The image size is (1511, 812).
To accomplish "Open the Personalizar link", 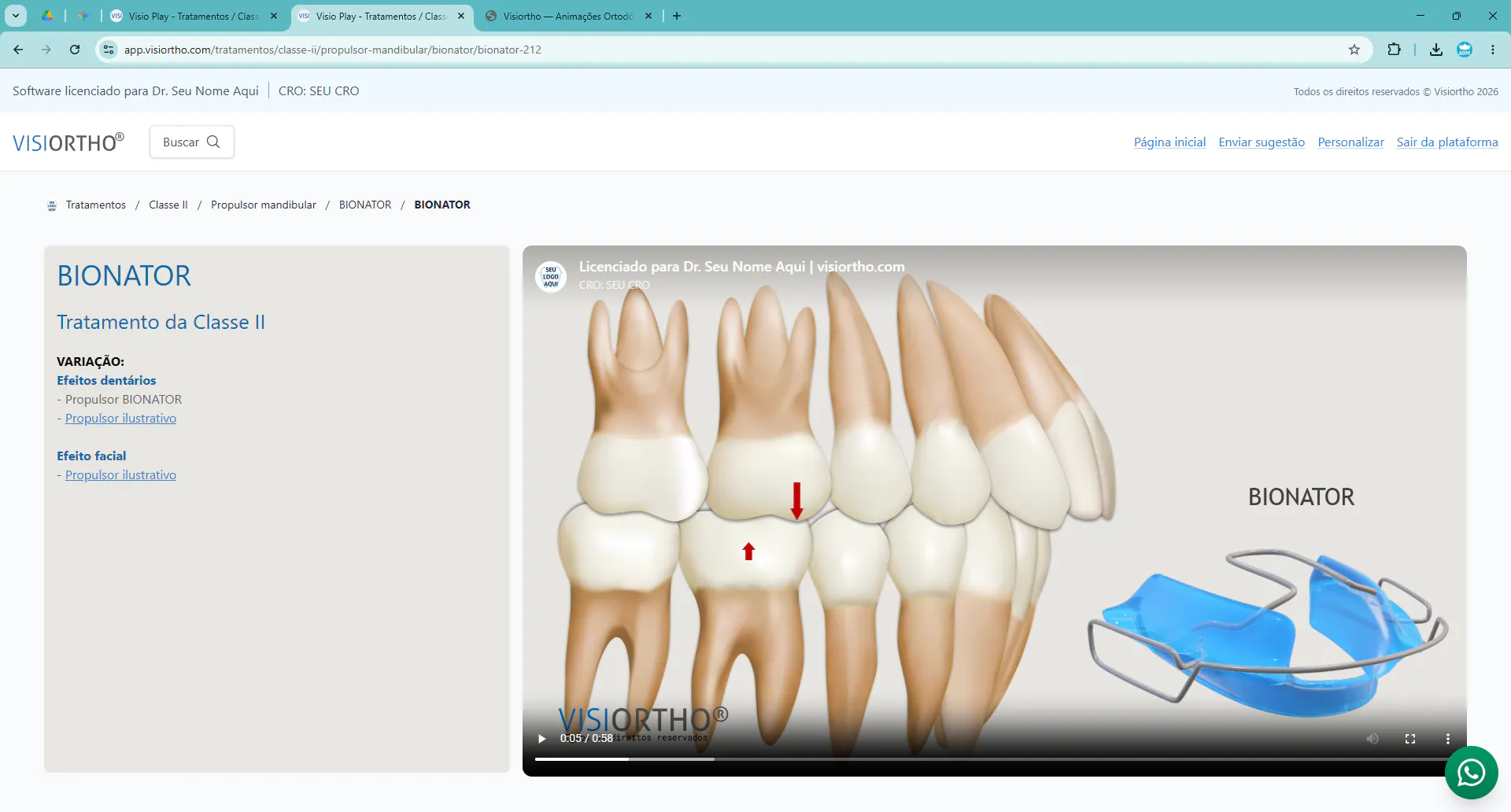I will click(1350, 142).
